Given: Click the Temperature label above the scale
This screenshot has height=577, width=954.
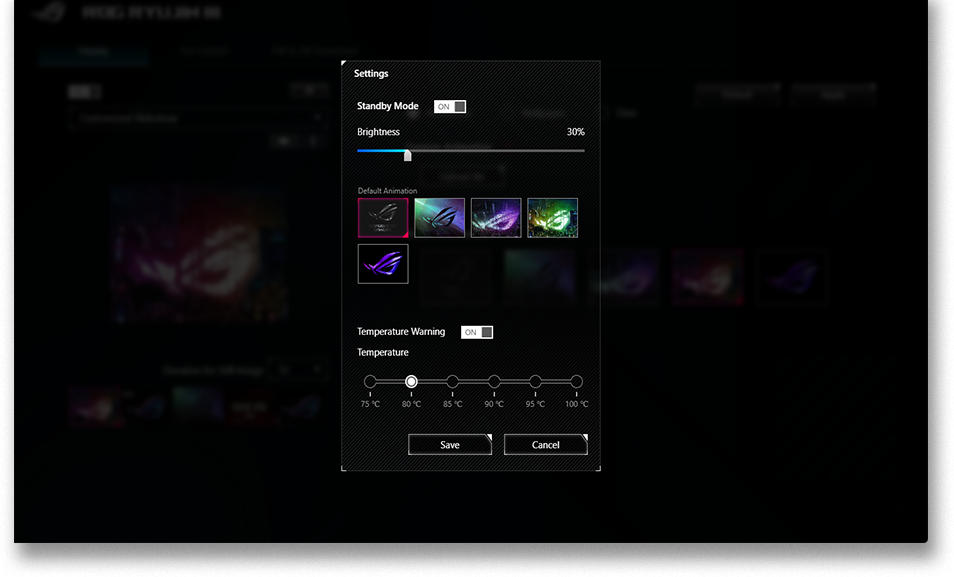Looking at the screenshot, I should (x=383, y=352).
